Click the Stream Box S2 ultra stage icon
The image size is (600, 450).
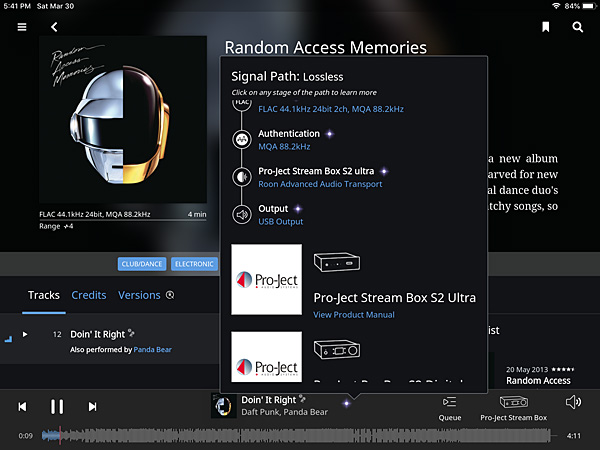242,177
